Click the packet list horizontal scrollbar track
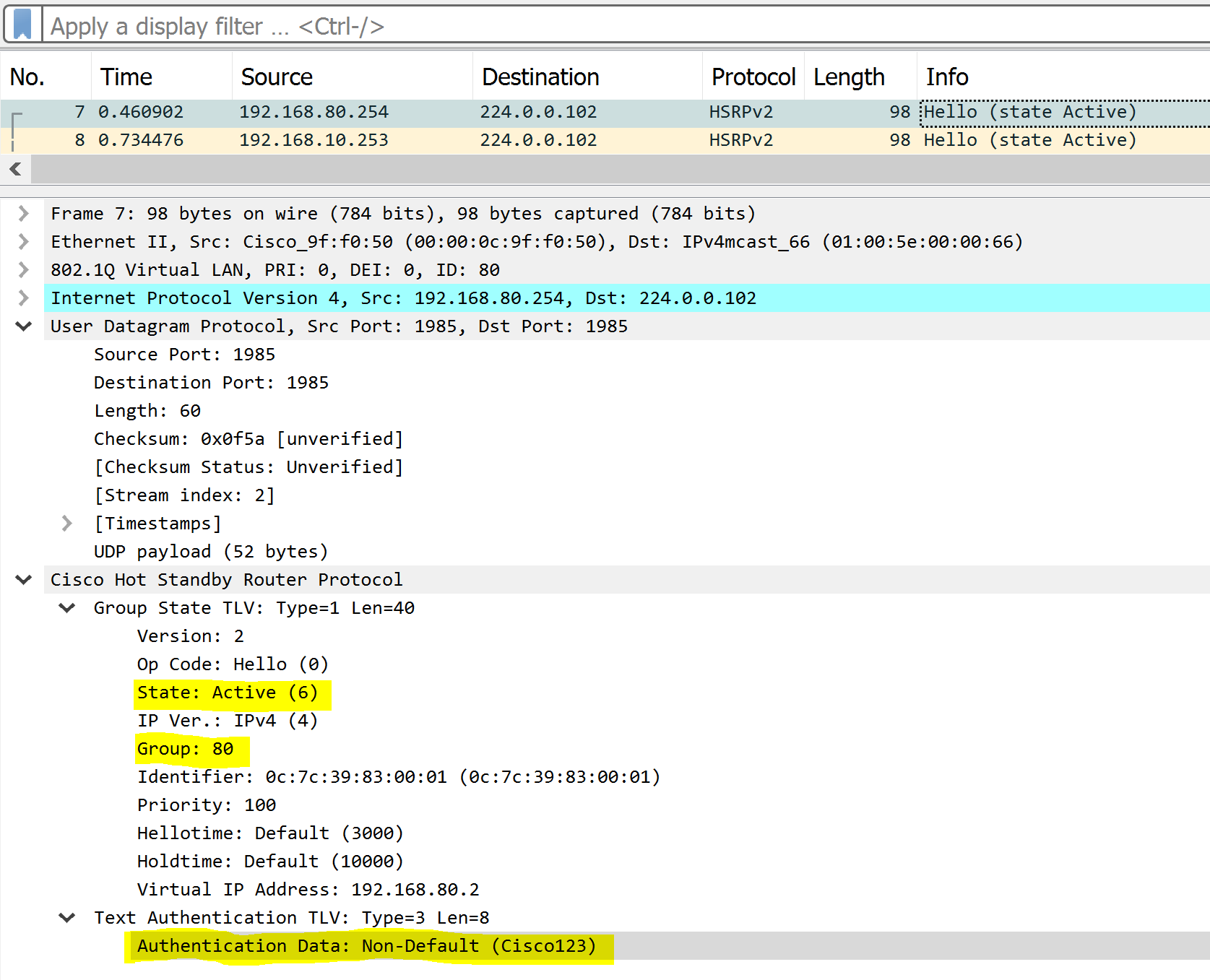Screen dimensions: 1210x980 tap(620, 169)
